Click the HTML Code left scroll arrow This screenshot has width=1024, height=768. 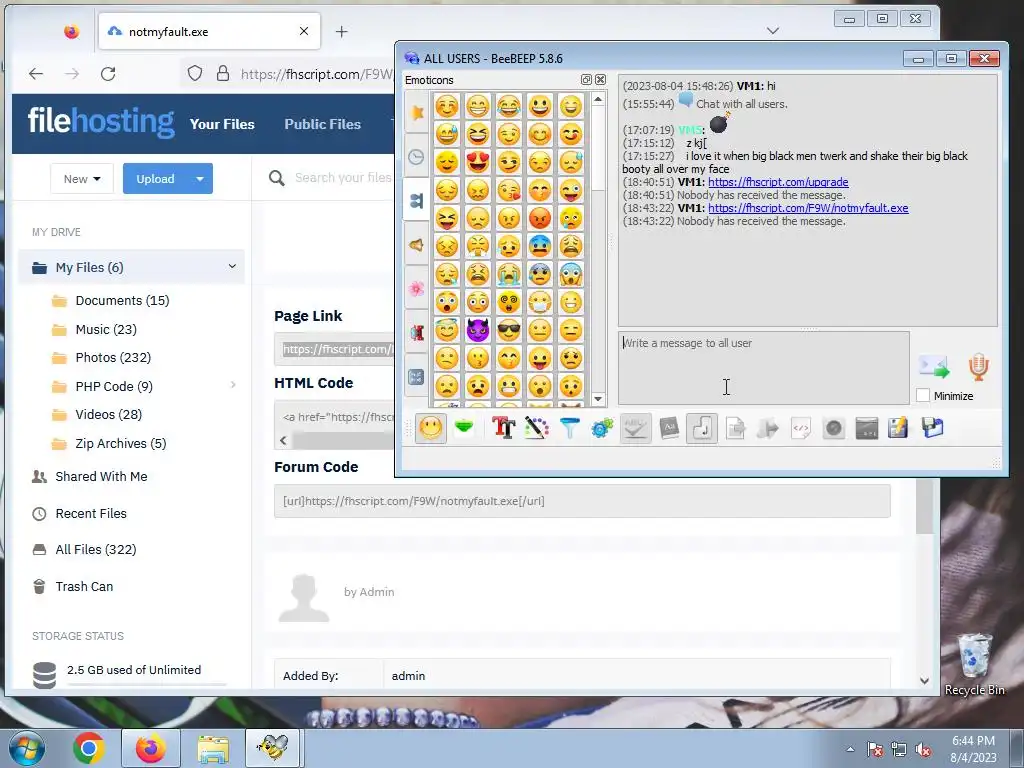coord(283,440)
